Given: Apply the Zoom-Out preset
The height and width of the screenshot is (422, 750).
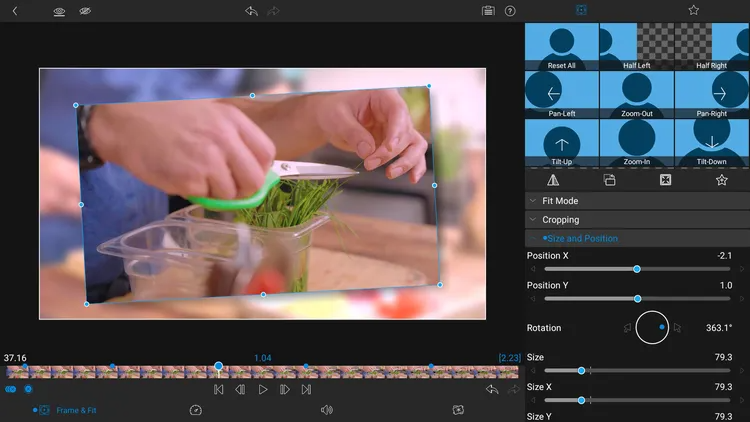Looking at the screenshot, I should 636,95.
